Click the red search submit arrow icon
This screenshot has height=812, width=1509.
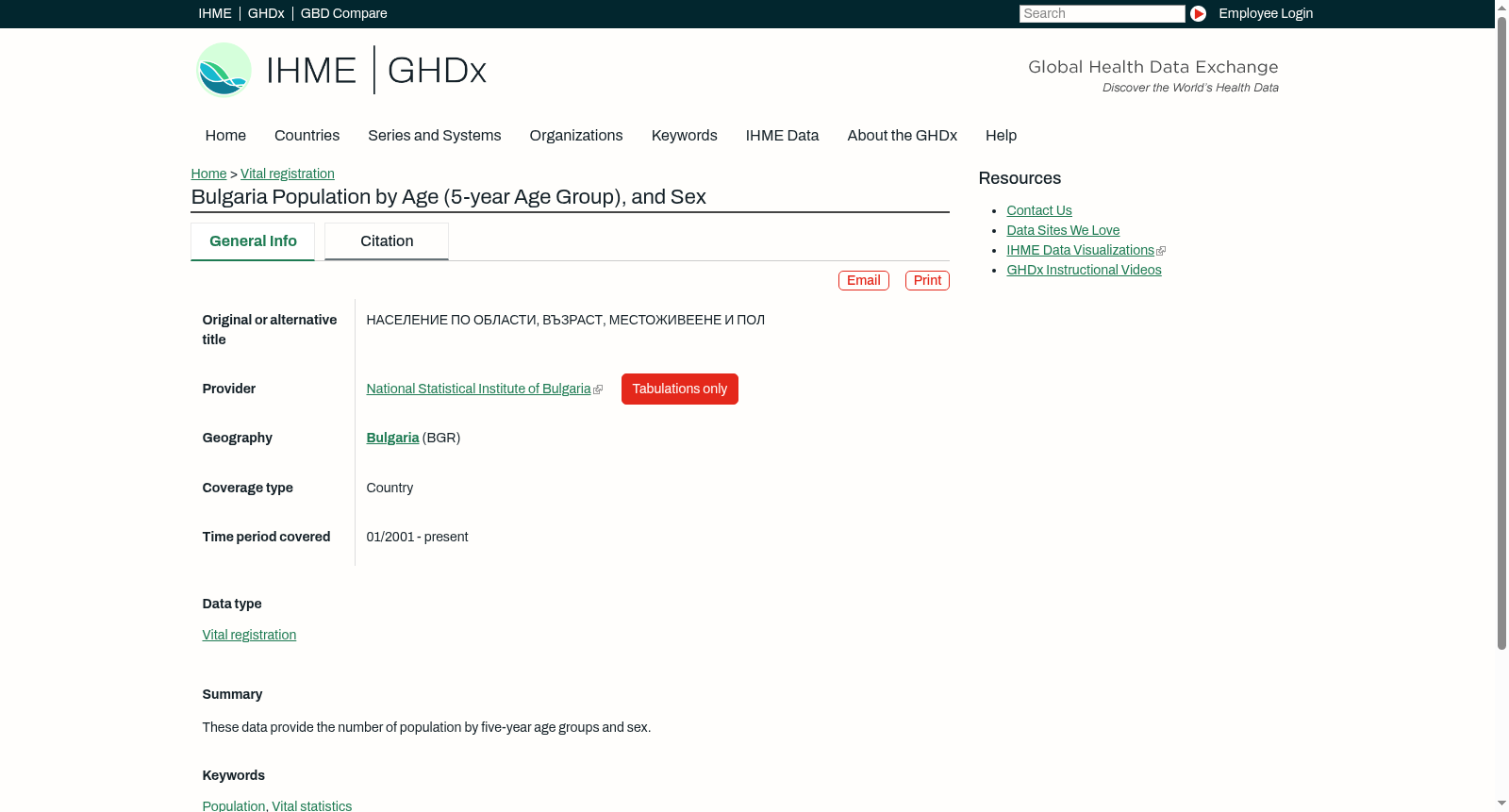point(1198,13)
